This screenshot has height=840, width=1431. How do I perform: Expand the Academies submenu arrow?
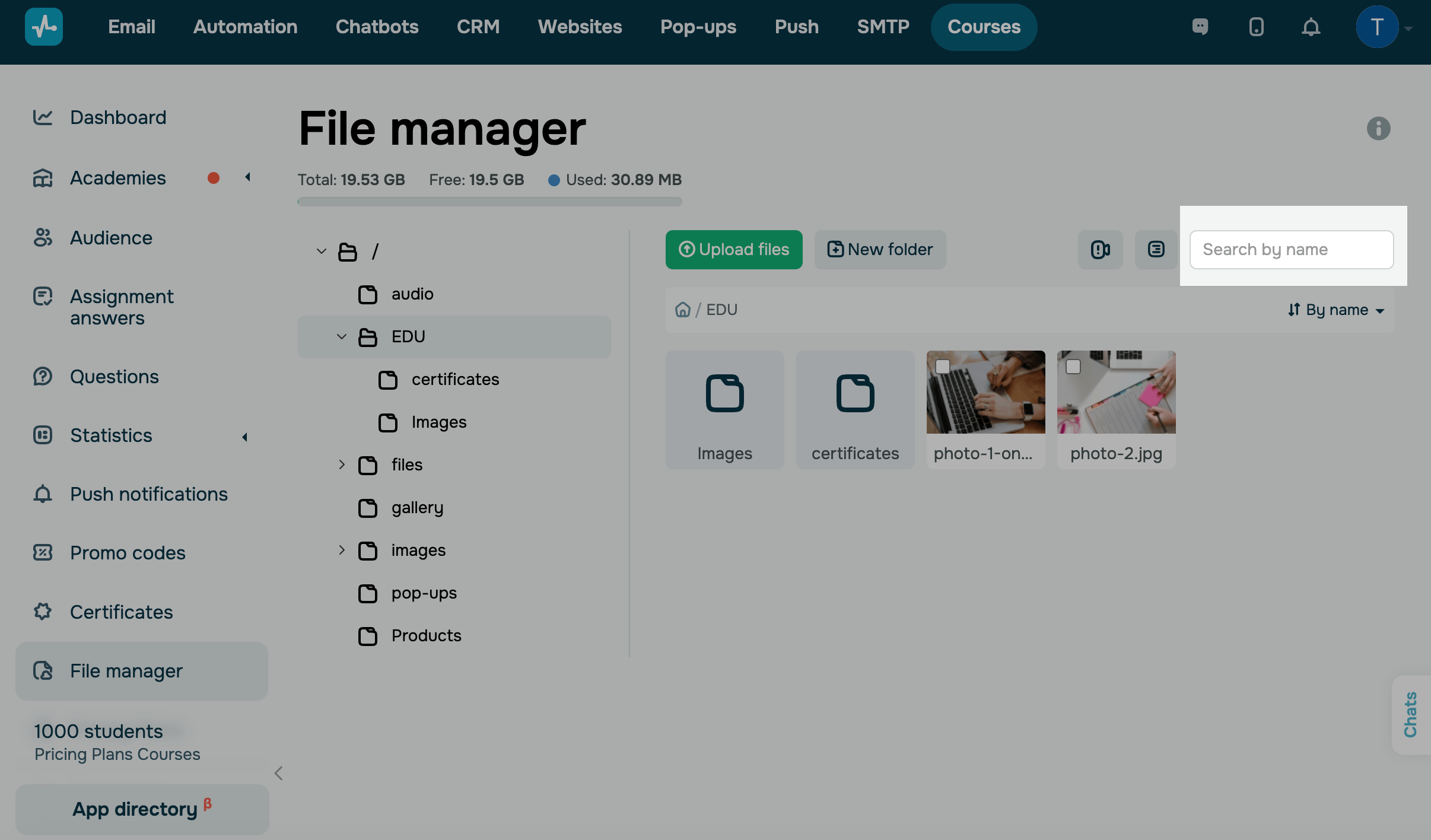247,177
